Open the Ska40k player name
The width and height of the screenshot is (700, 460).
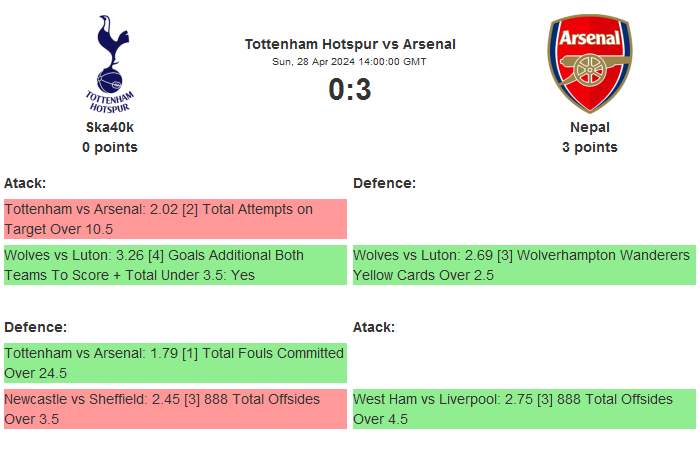tap(110, 127)
